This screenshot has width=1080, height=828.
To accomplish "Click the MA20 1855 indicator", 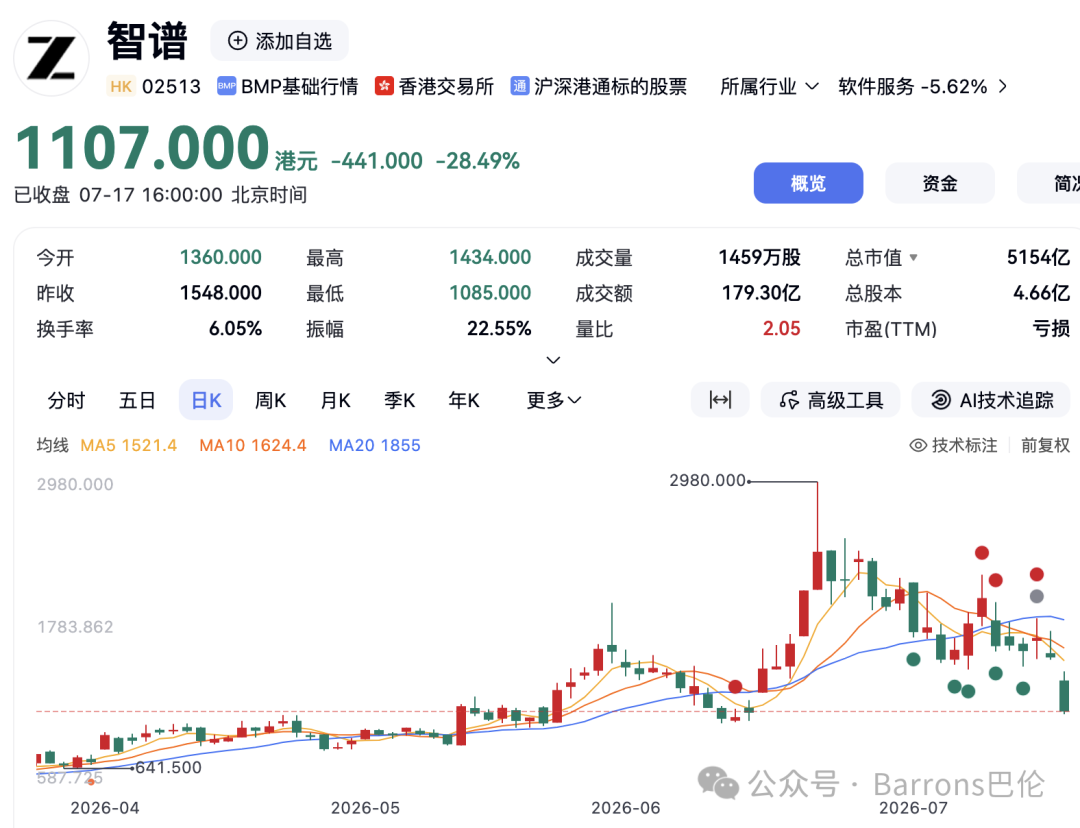I will 375,446.
